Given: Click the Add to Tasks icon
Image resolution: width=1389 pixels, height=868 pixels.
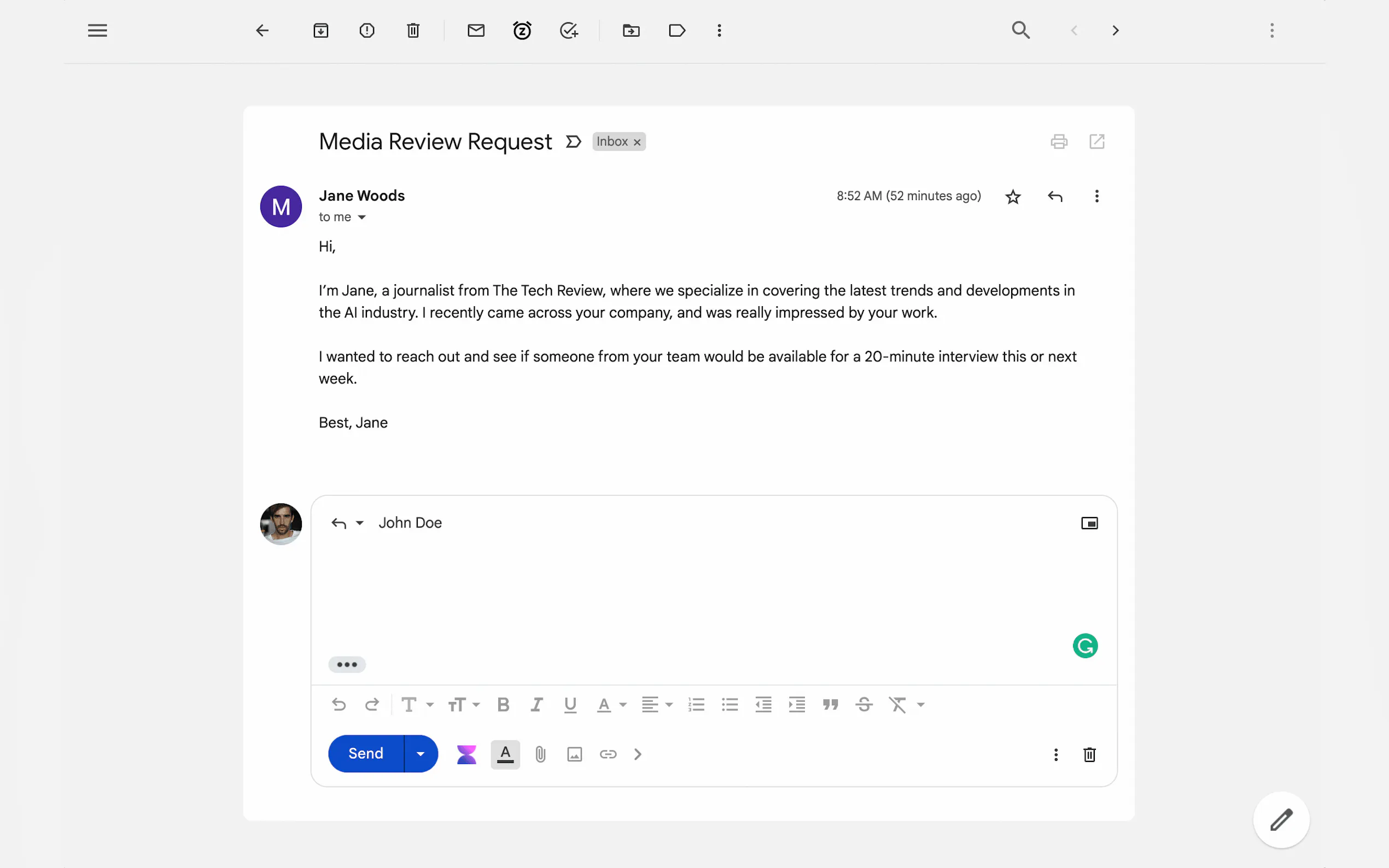Looking at the screenshot, I should [569, 31].
